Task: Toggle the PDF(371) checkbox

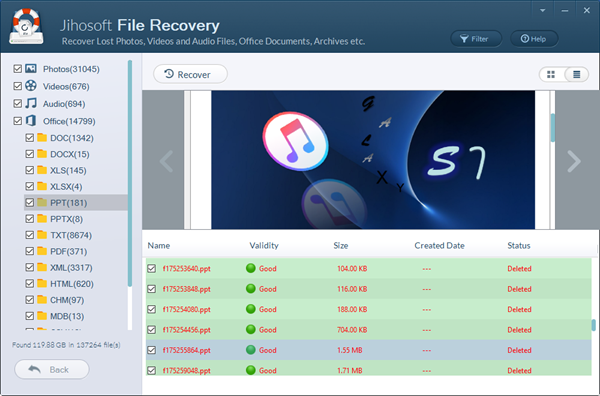Action: tap(29, 251)
